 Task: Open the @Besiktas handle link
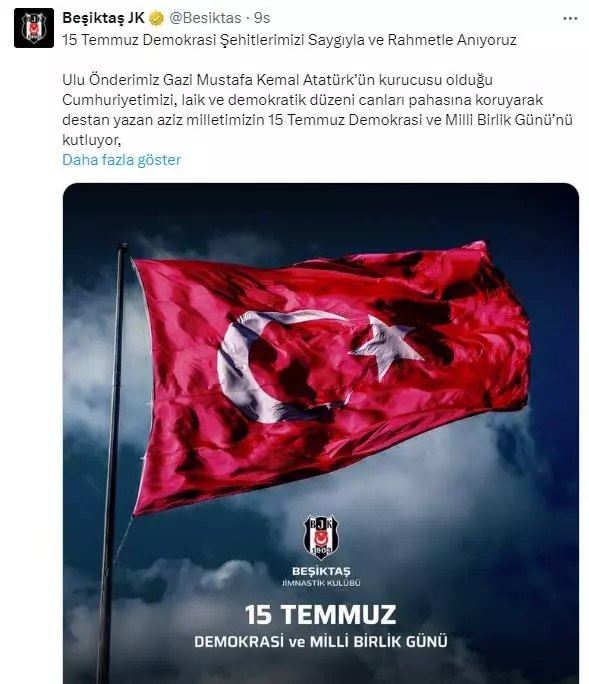pyautogui.click(x=205, y=18)
